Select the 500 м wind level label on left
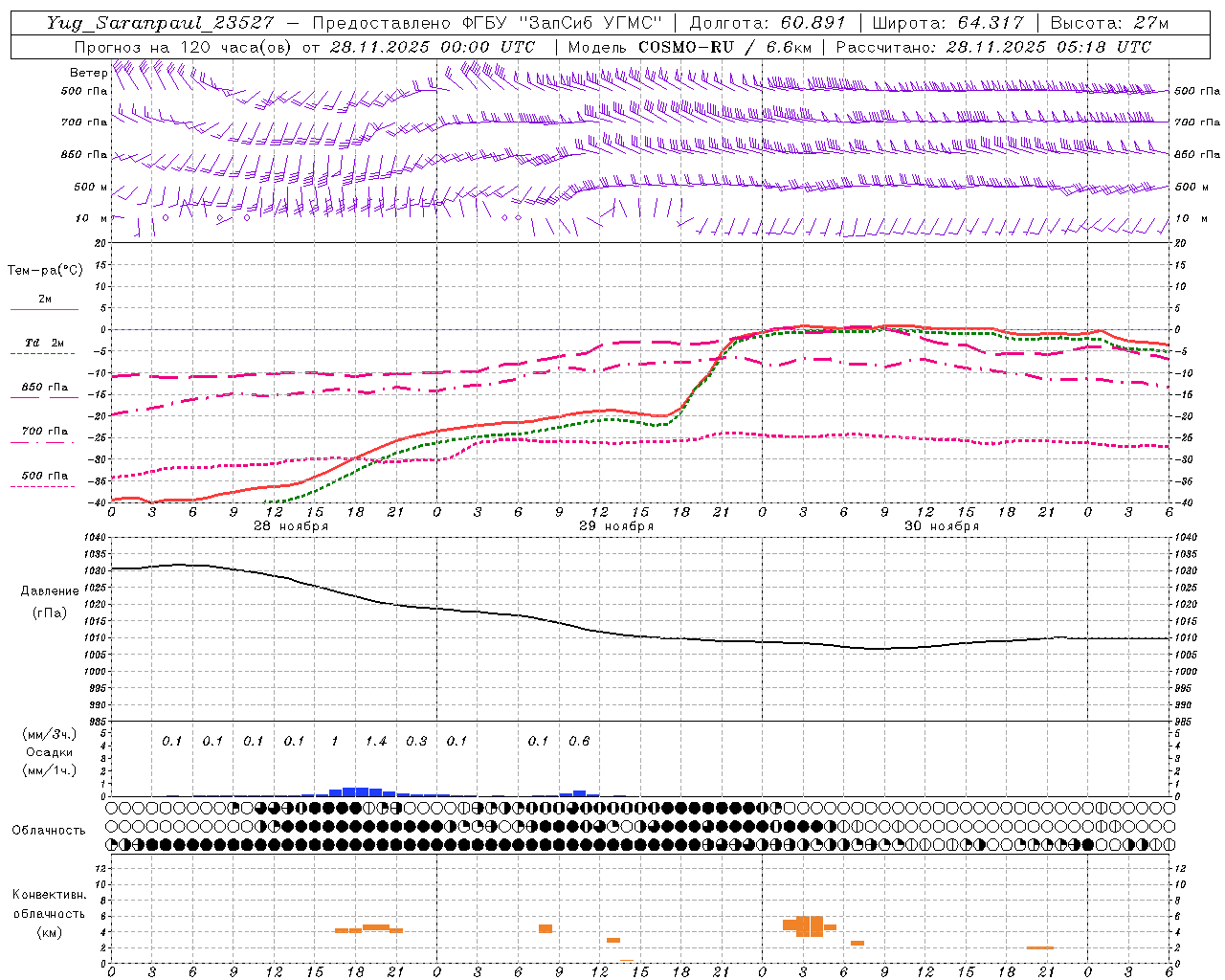Screen dimensions: 1225x980 click(x=92, y=187)
